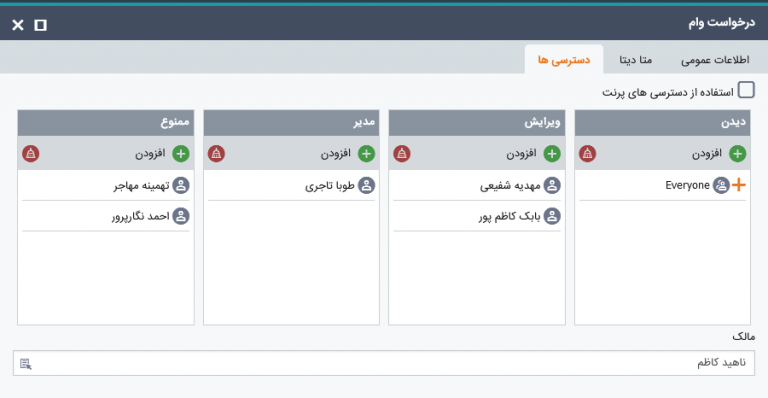
Task: Select user بابک کاظم پور entry
Action: [477, 216]
